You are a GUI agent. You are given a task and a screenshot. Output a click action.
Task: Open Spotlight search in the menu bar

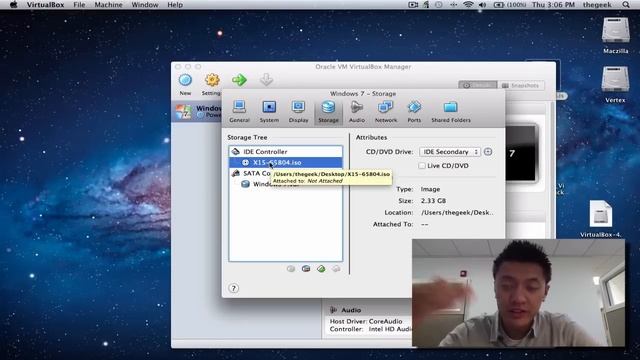click(626, 5)
